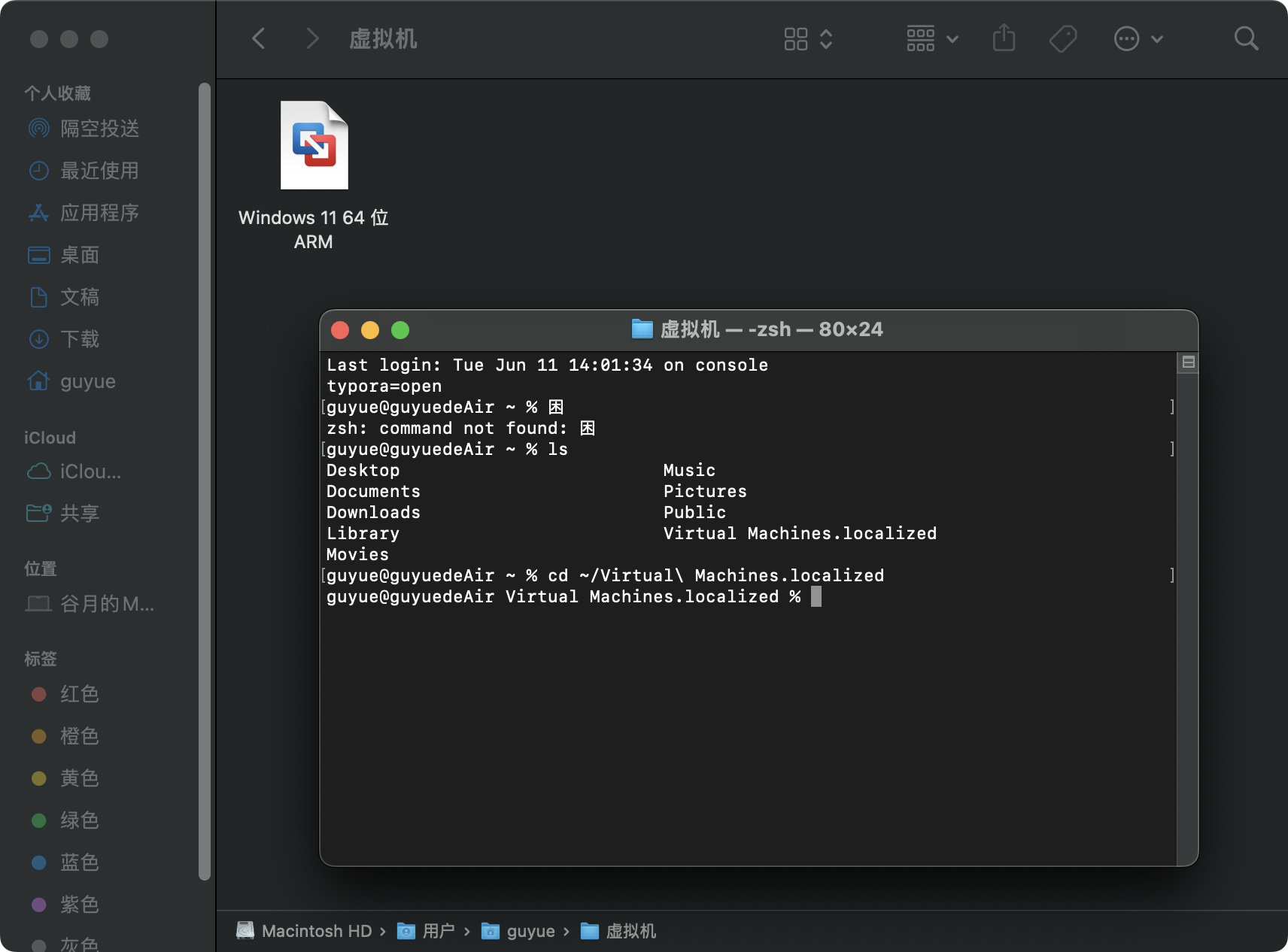Open 下载 in sidebar
Screen dimensions: 1288x952
(x=63, y=339)
